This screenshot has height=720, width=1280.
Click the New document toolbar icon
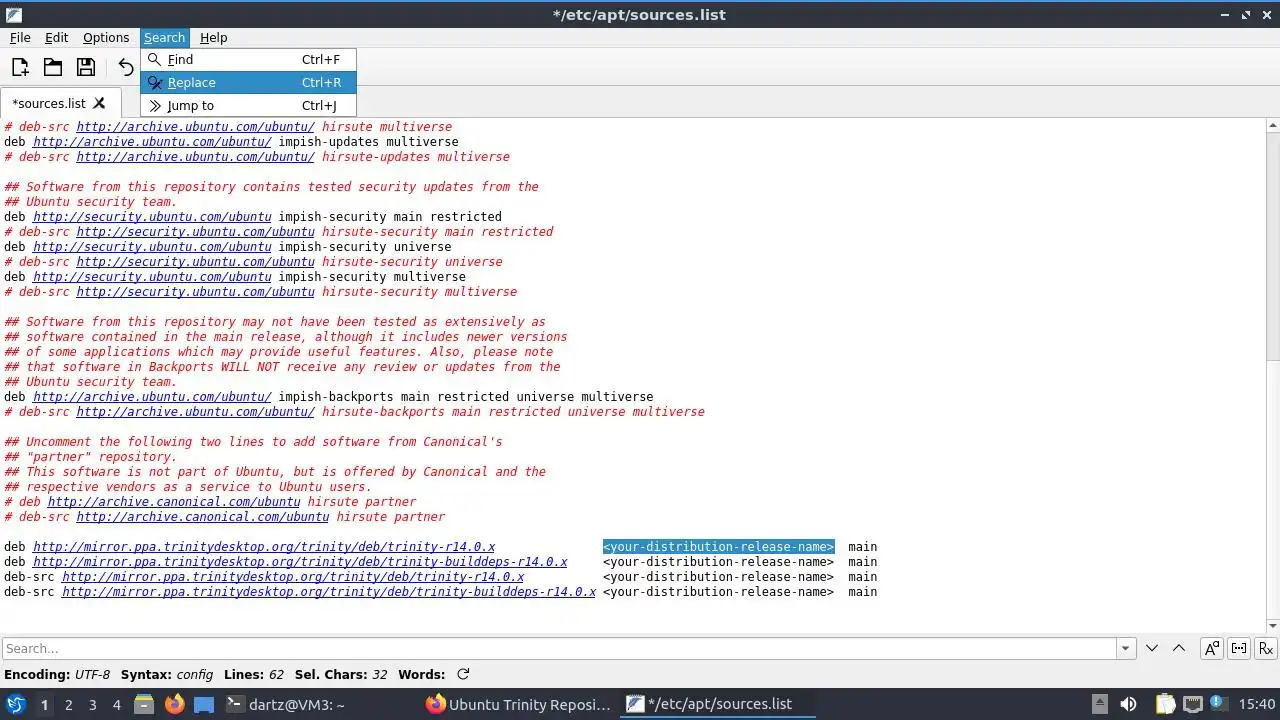point(20,67)
